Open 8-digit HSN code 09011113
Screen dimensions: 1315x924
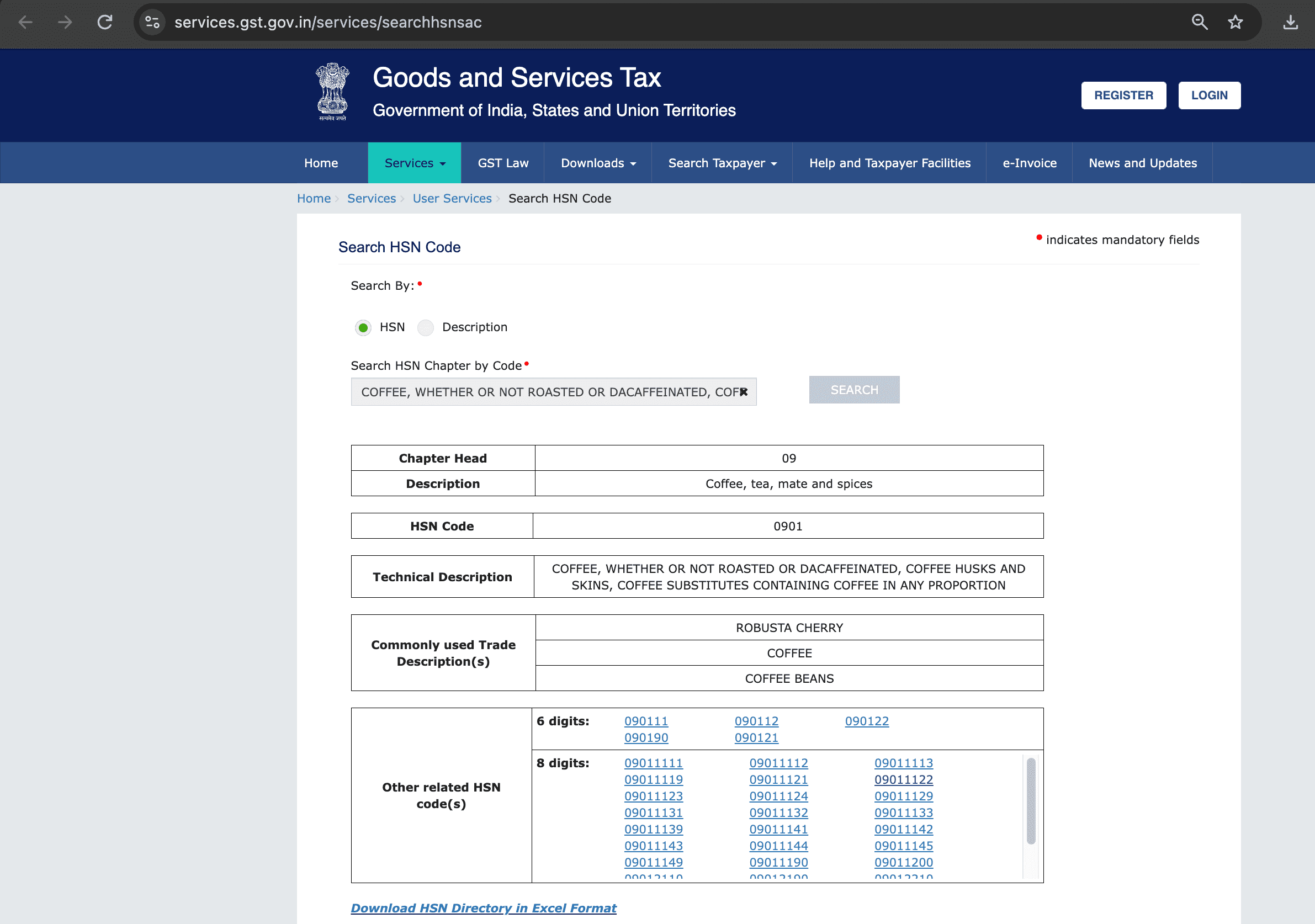[x=904, y=763]
